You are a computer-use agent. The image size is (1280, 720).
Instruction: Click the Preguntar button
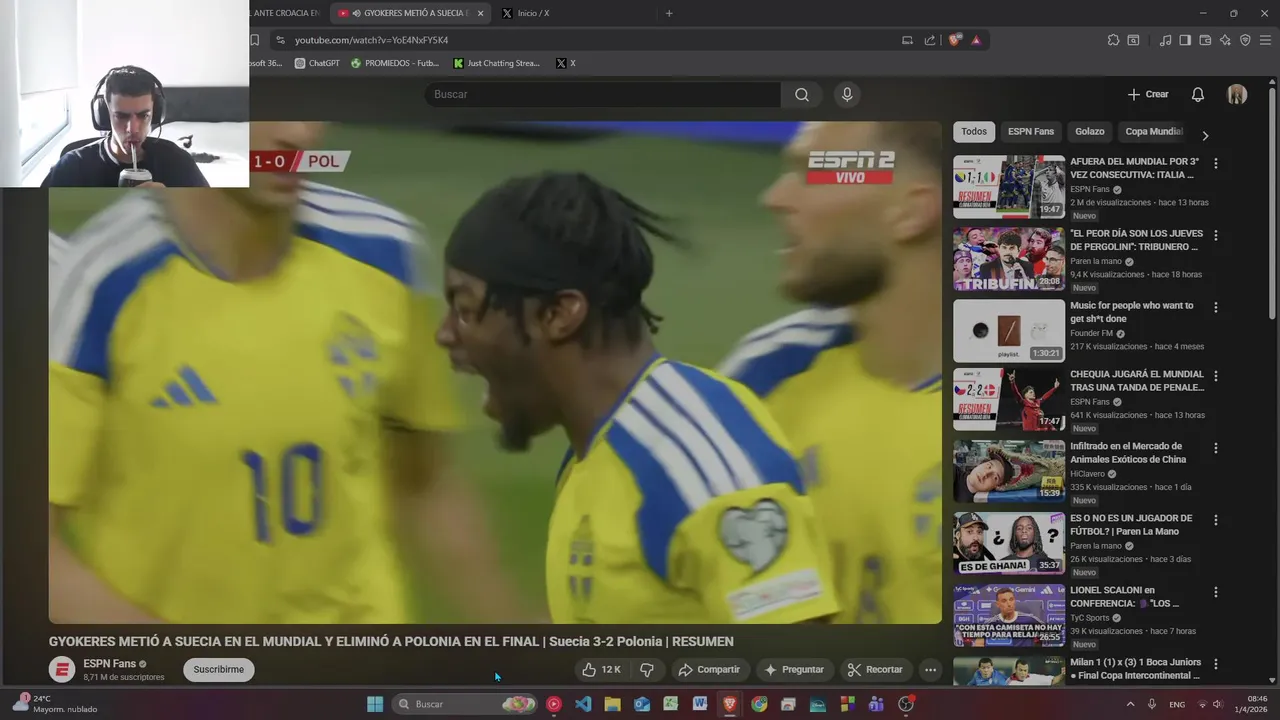(x=794, y=669)
